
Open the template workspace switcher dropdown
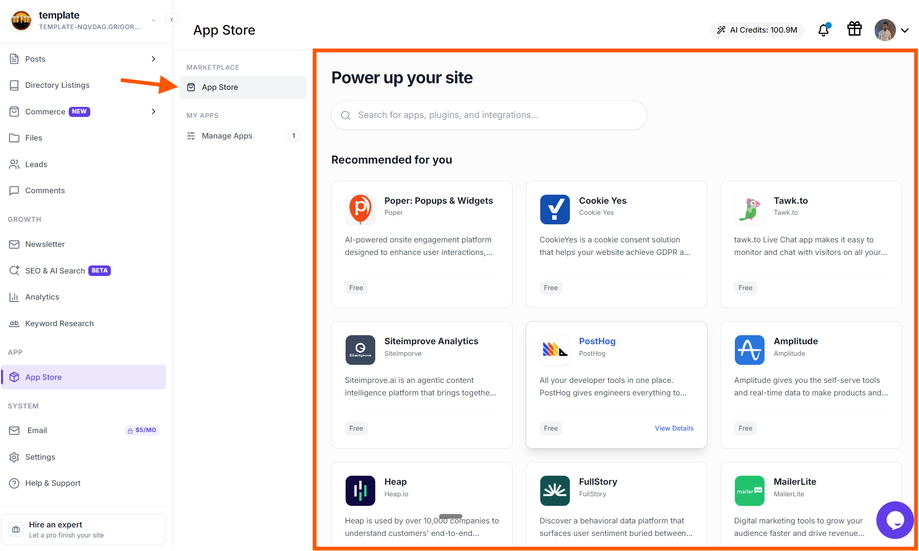tap(154, 20)
